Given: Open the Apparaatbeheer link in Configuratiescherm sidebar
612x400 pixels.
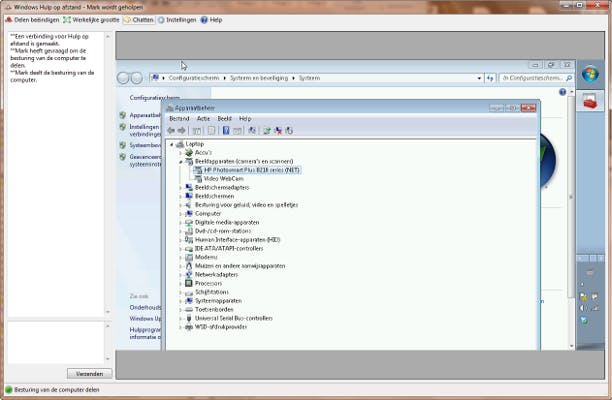Looking at the screenshot, I should [x=145, y=116].
